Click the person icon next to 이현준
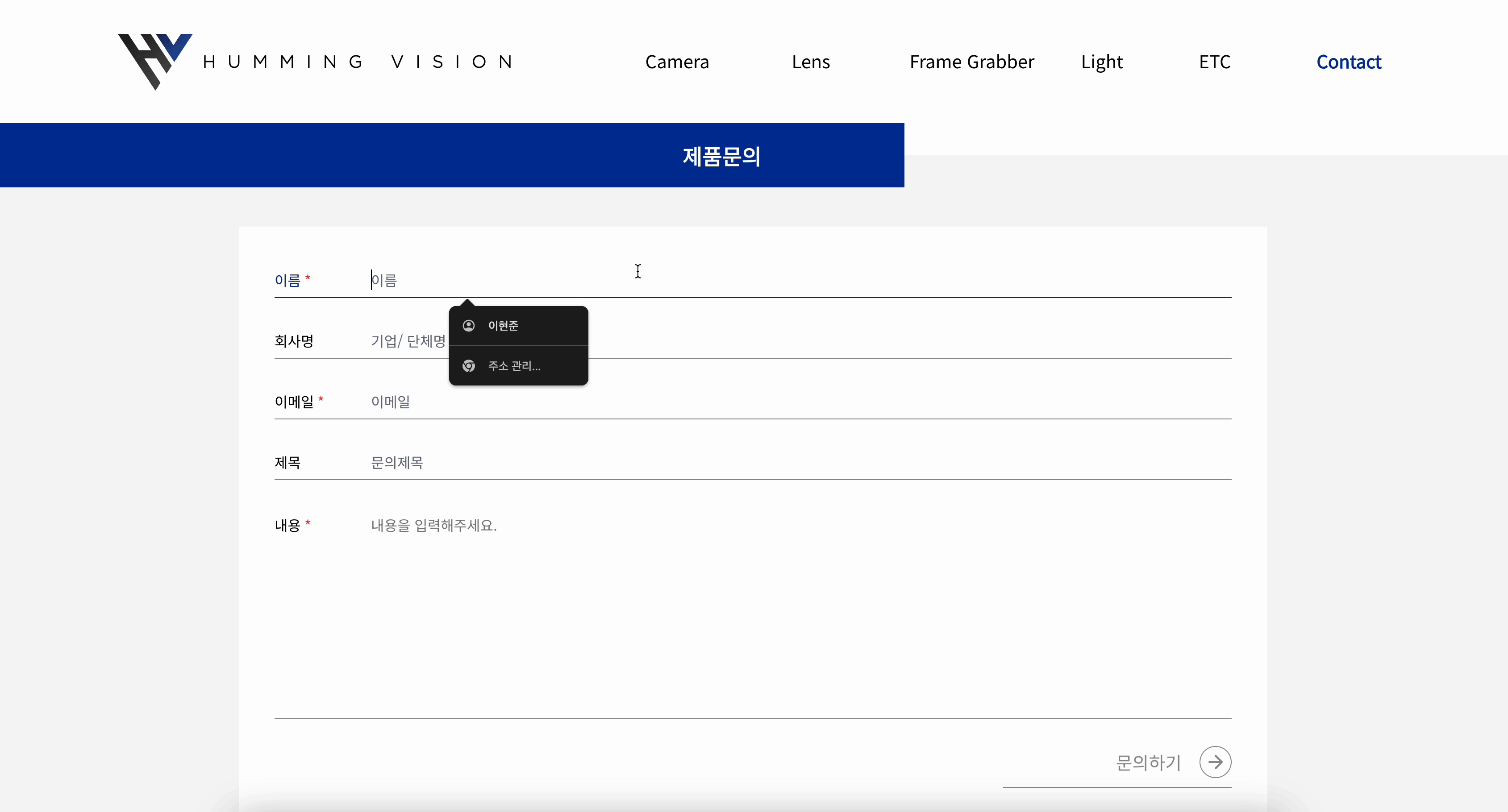This screenshot has height=812, width=1508. pyautogui.click(x=468, y=325)
